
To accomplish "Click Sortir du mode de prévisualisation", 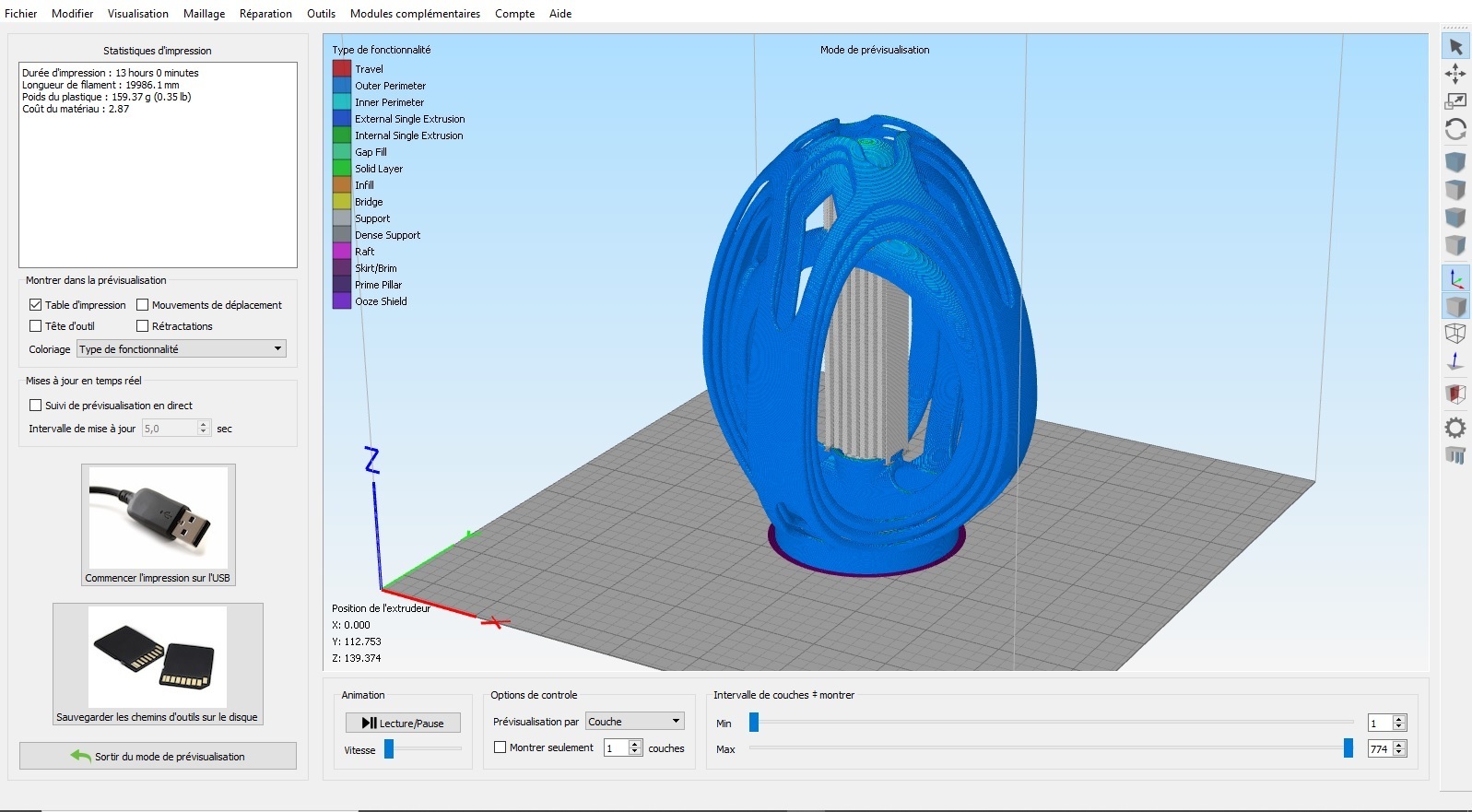I will [x=158, y=757].
